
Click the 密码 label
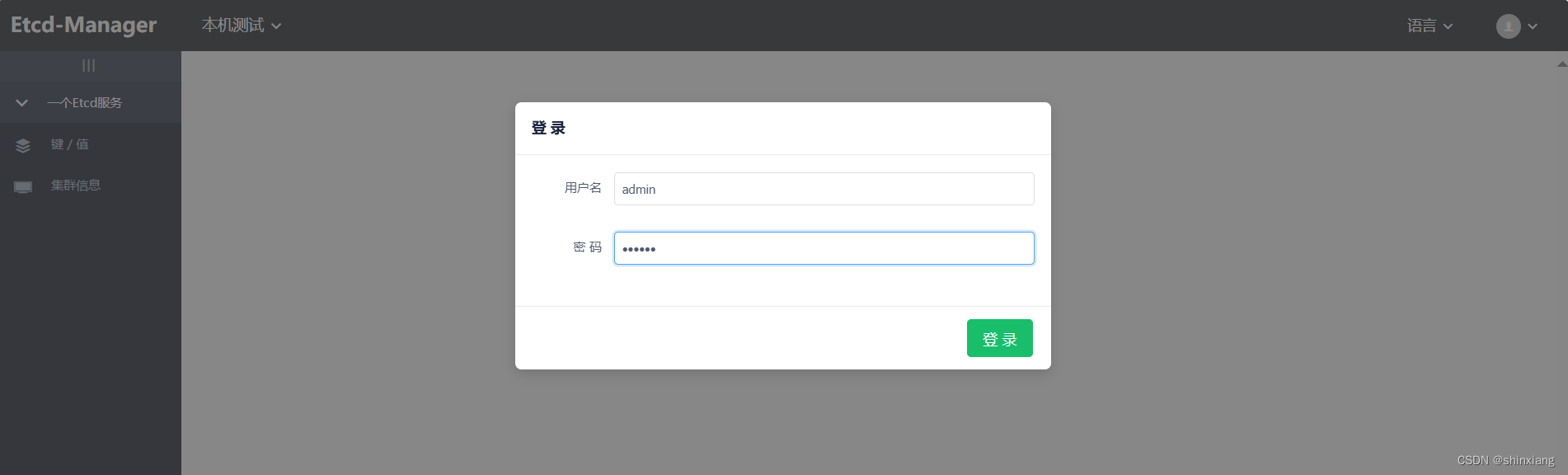tap(588, 247)
